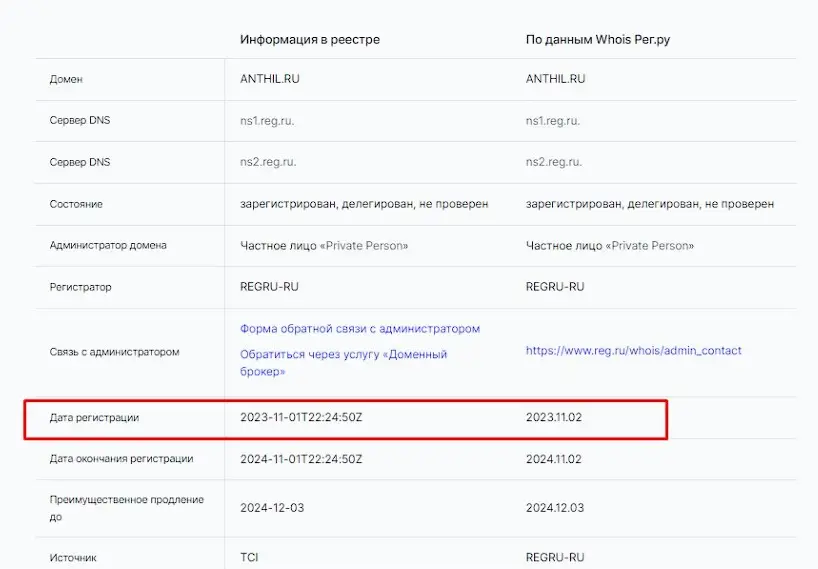
Task: Click the expiration date 2024-11-01T22:24:50Z
Action: (x=300, y=459)
